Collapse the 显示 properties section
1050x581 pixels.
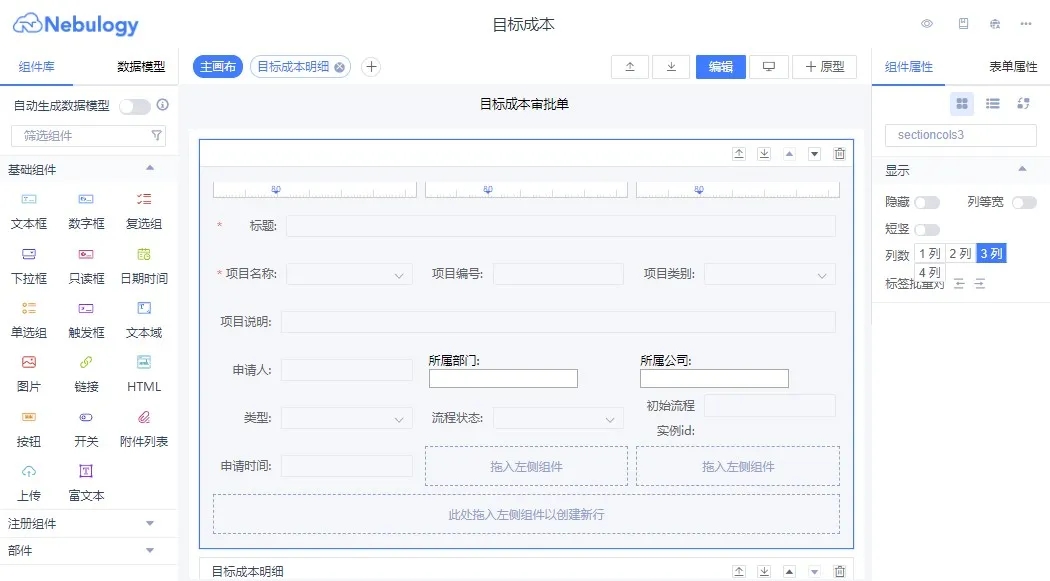coord(1023,169)
